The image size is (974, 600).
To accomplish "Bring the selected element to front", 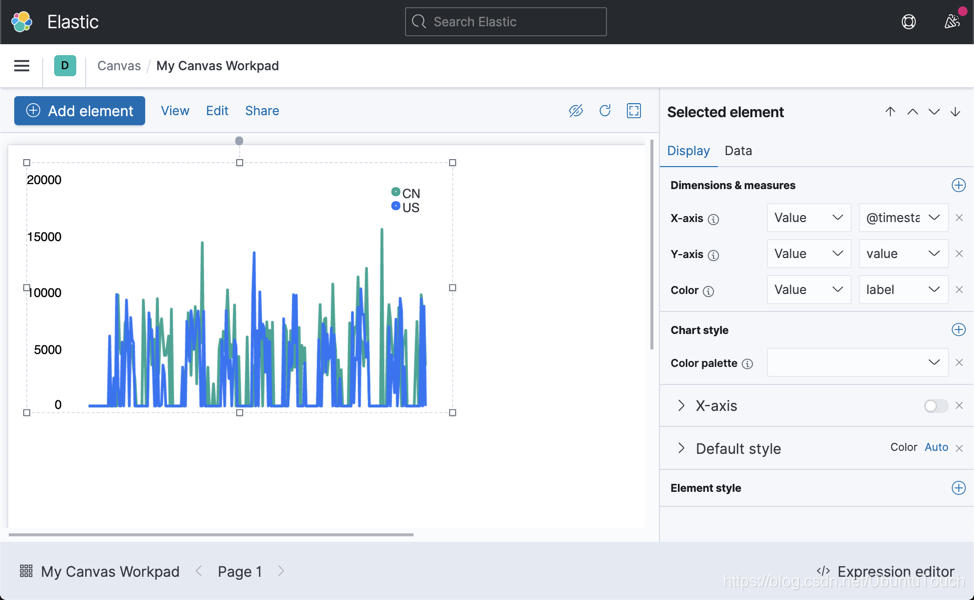I will (890, 112).
